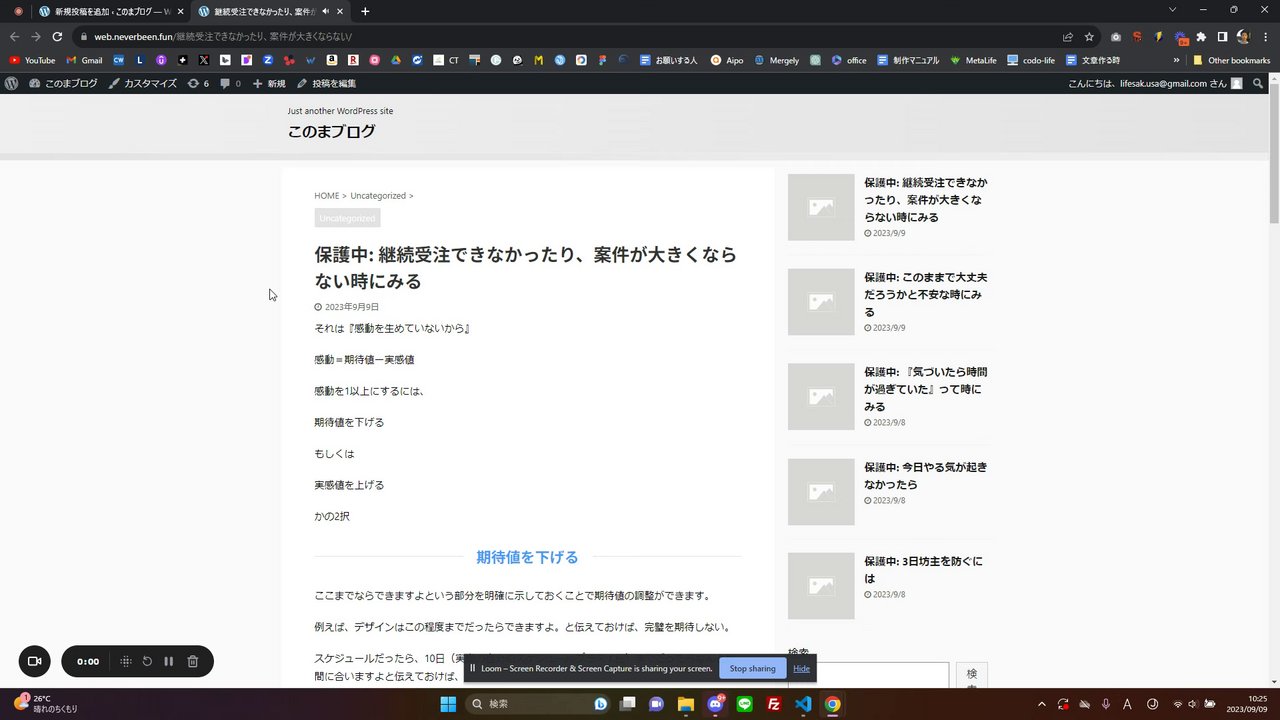The image size is (1280, 720).
Task: Click the このまブログ site title
Action: point(331,131)
